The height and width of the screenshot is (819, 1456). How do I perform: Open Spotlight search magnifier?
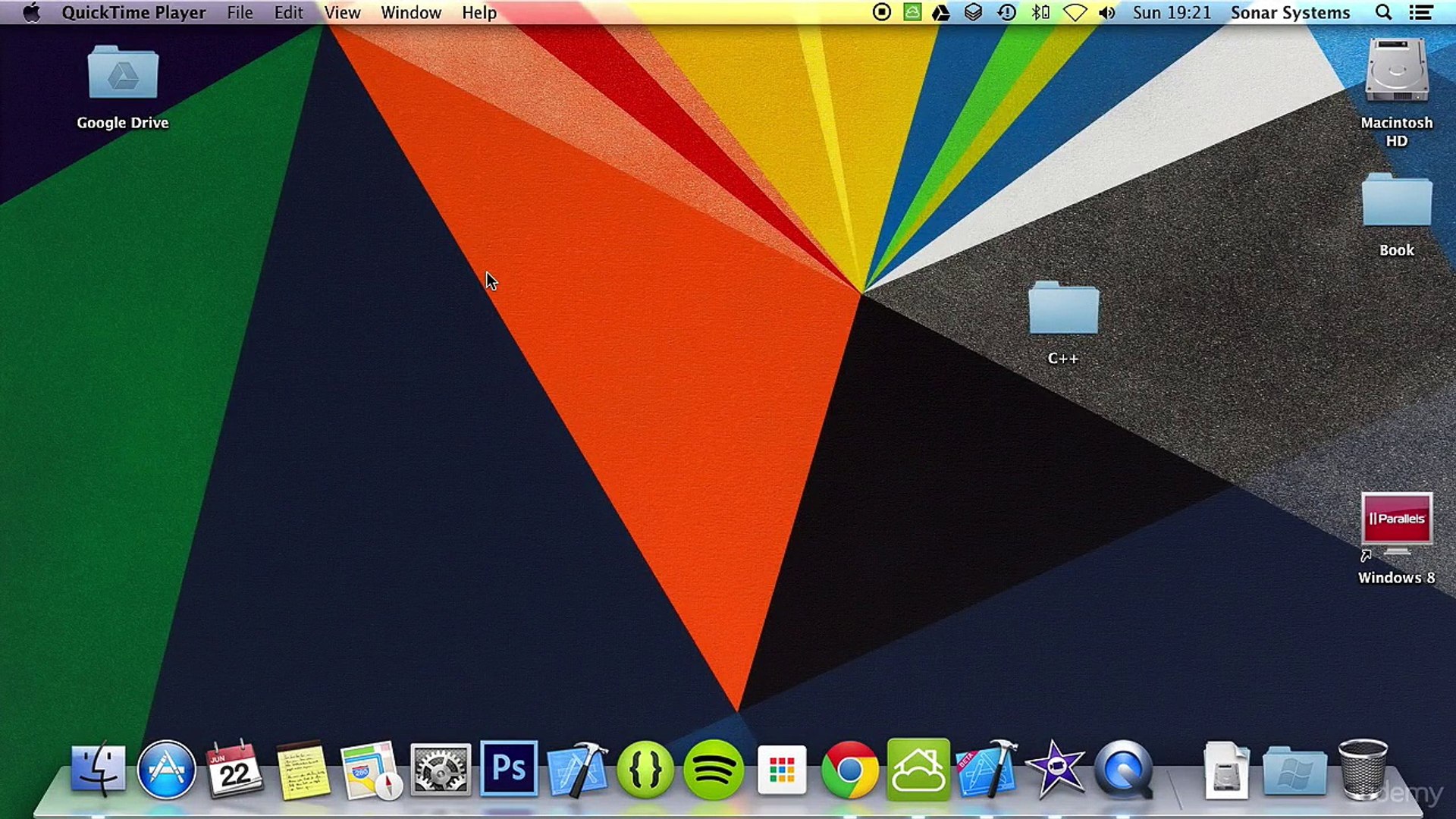(x=1384, y=13)
